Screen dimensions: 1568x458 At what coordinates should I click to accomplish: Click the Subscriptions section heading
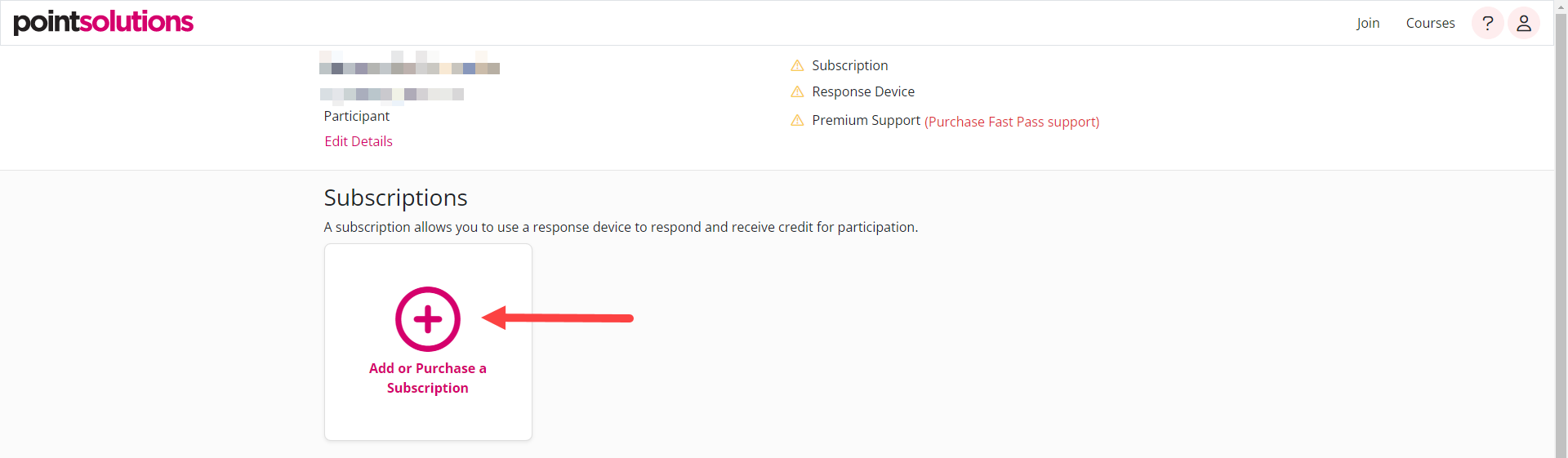(x=395, y=198)
